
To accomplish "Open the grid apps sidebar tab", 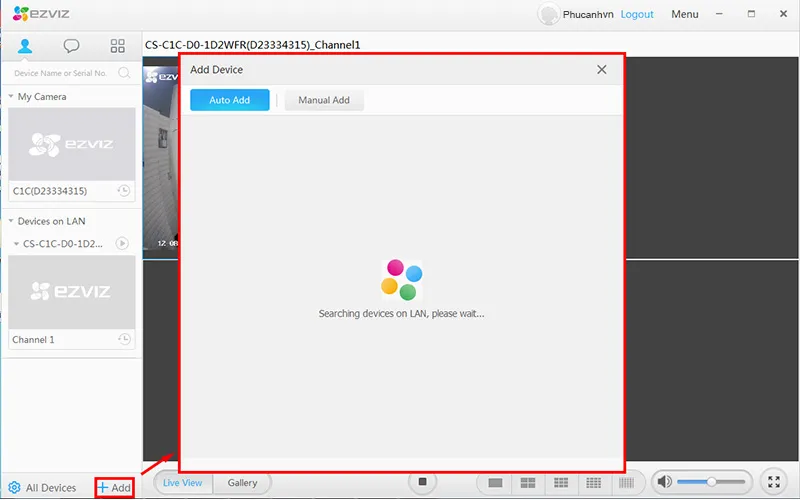I will [117, 46].
